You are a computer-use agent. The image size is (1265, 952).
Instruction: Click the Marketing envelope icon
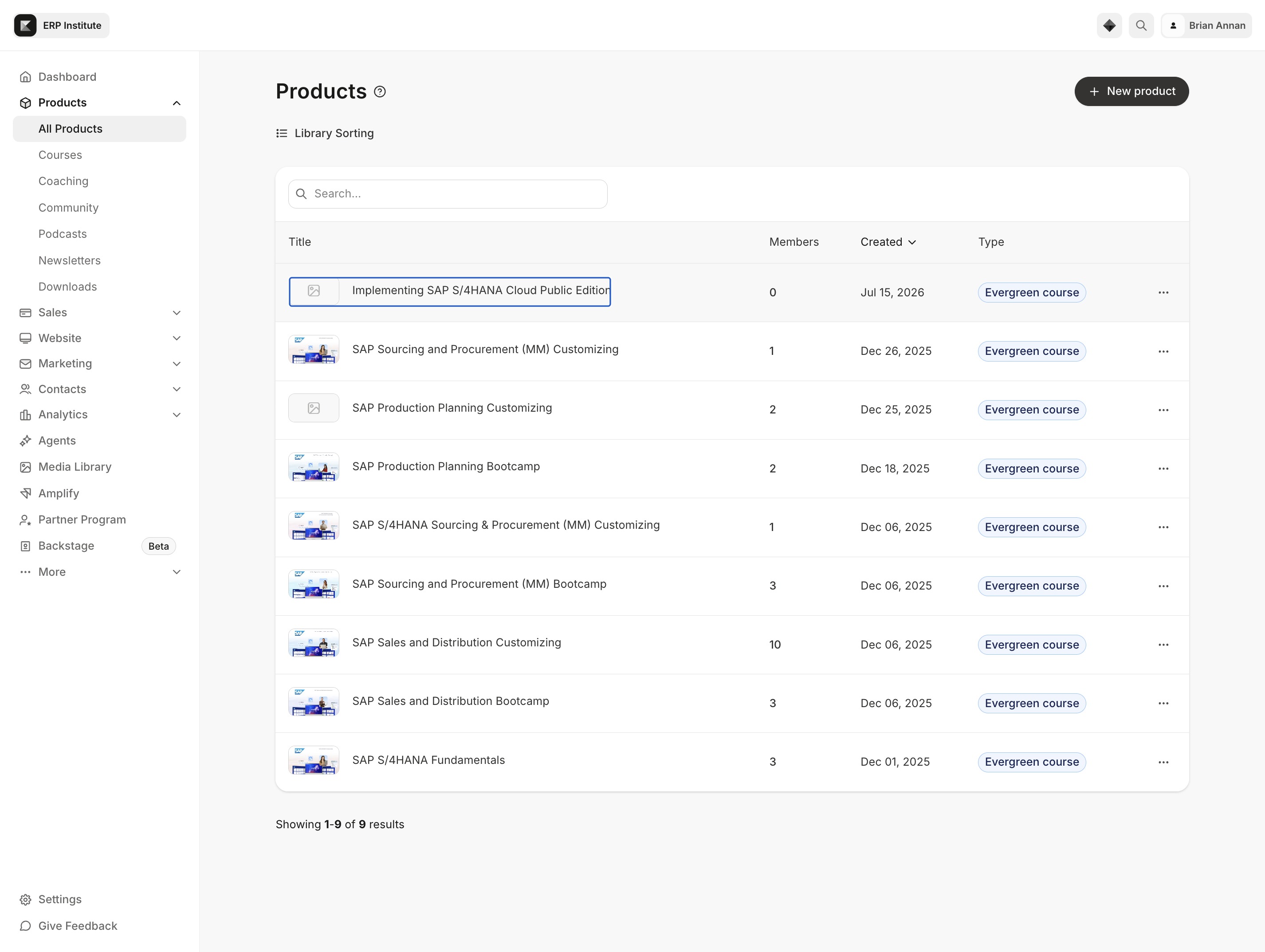point(25,364)
